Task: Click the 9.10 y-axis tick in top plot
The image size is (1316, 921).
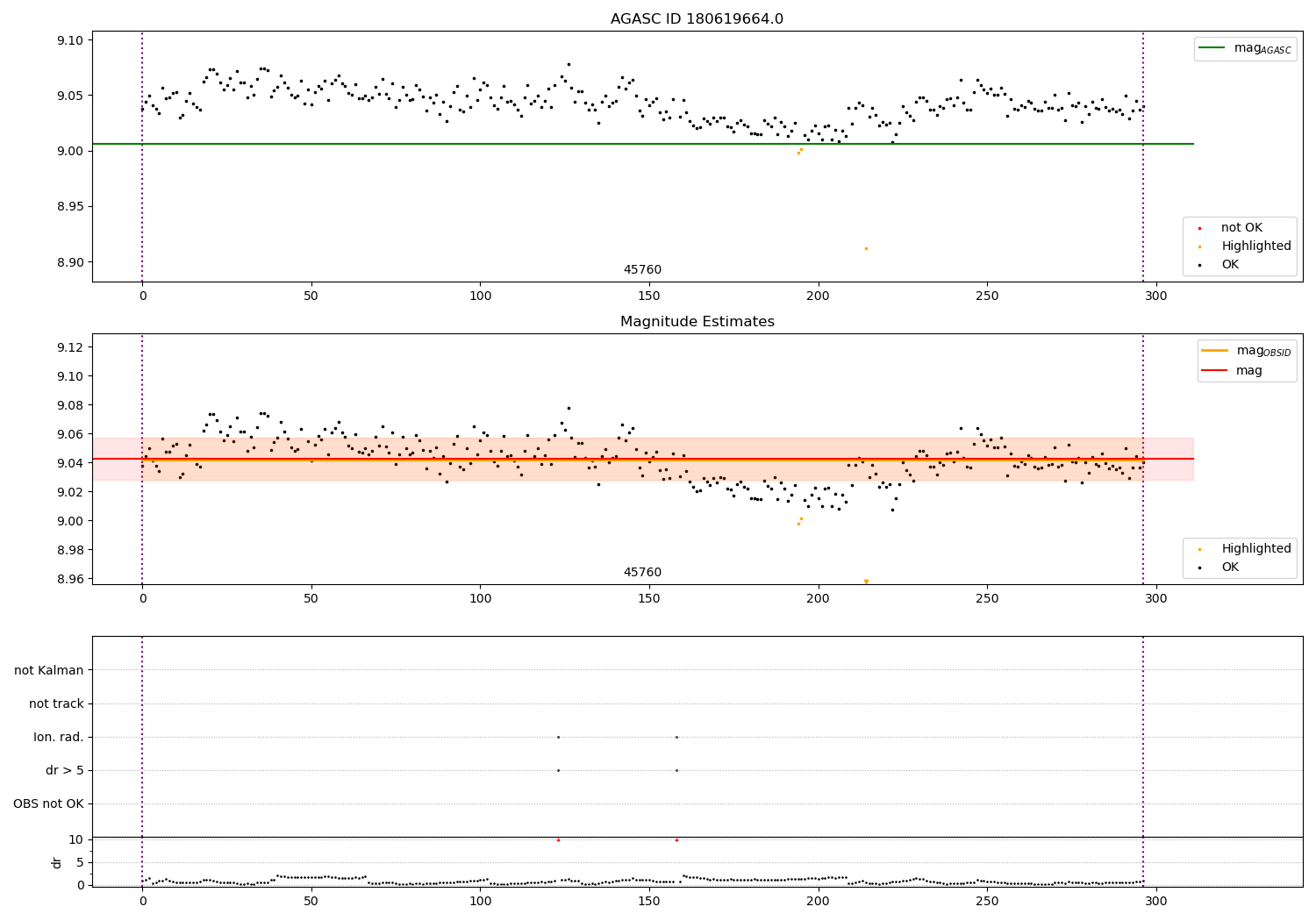Action: click(70, 40)
